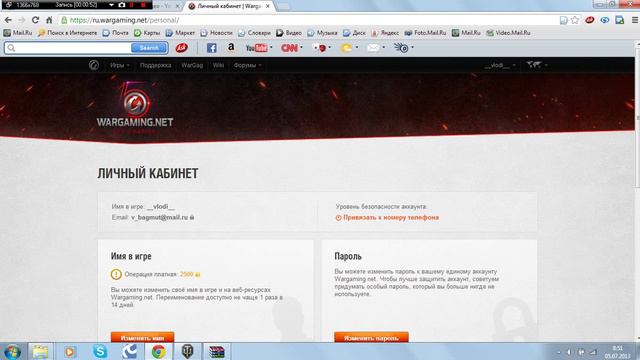Reload the page with the refresh icon
This screenshot has height=360, width=640.
click(x=36, y=20)
